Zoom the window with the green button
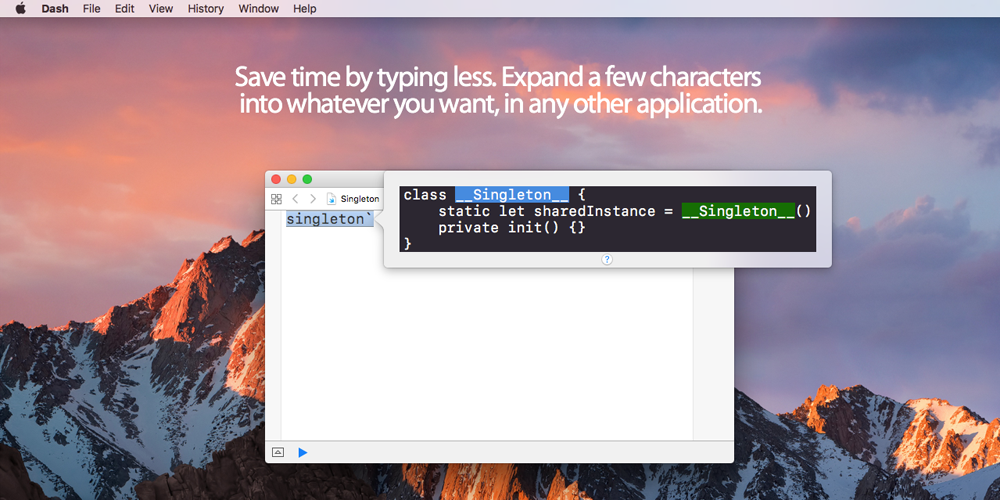Screen dimensions: 1000x500 pyautogui.click(x=308, y=179)
